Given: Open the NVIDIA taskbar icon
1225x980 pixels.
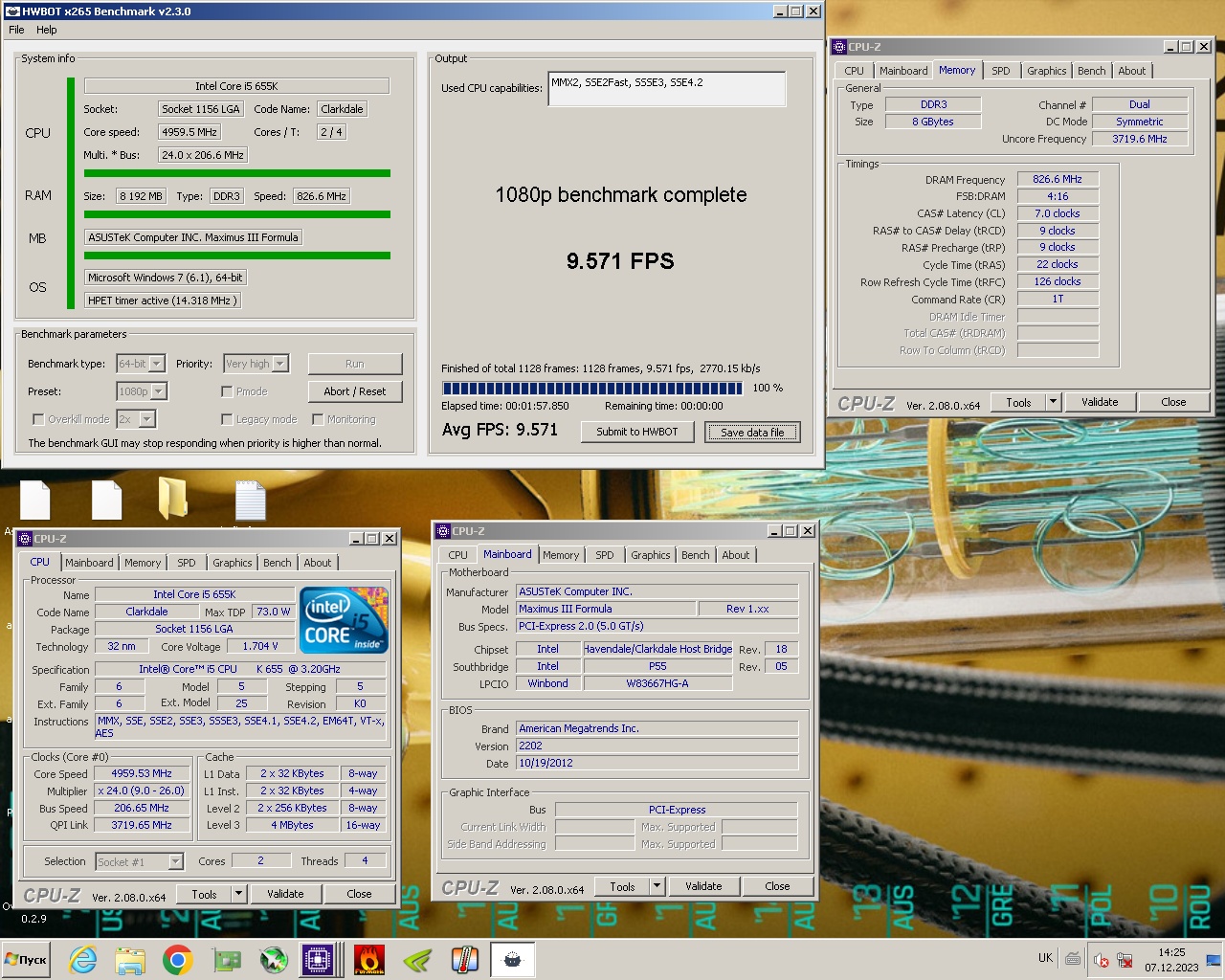Looking at the screenshot, I should pos(417,960).
